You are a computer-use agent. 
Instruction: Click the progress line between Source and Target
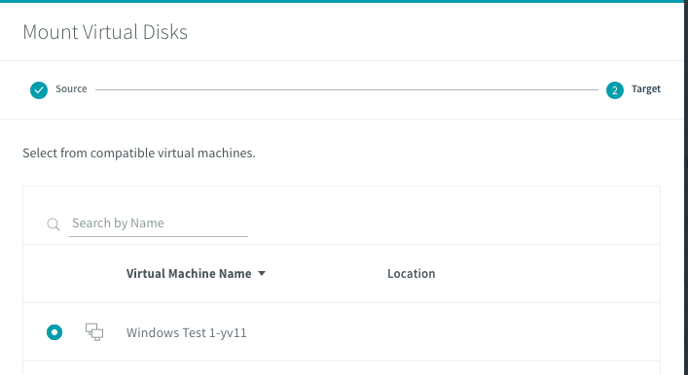(x=347, y=89)
